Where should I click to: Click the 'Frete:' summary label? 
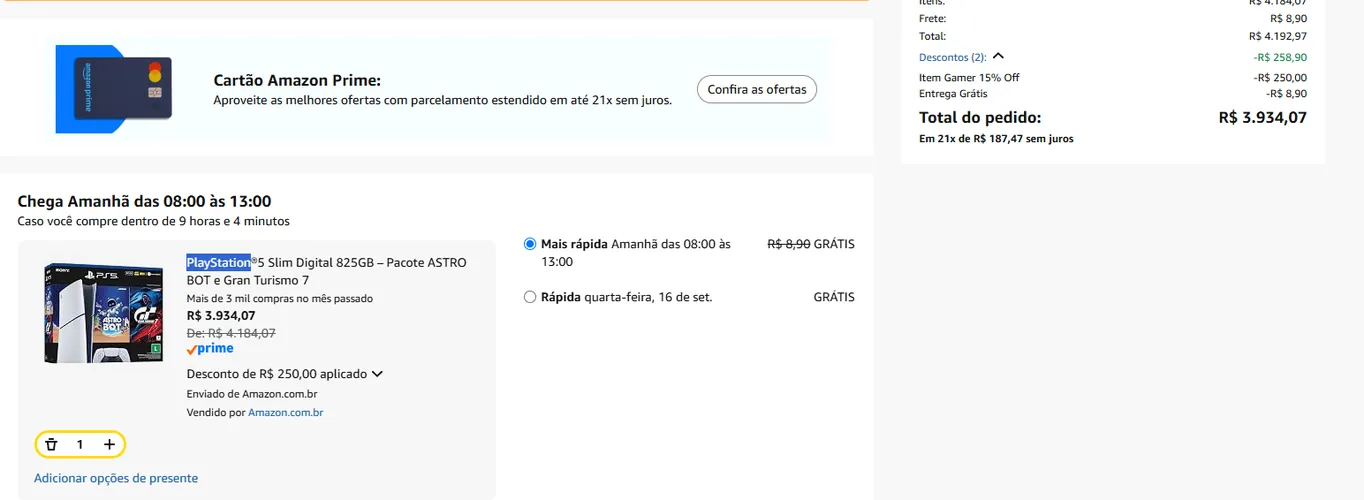point(932,18)
